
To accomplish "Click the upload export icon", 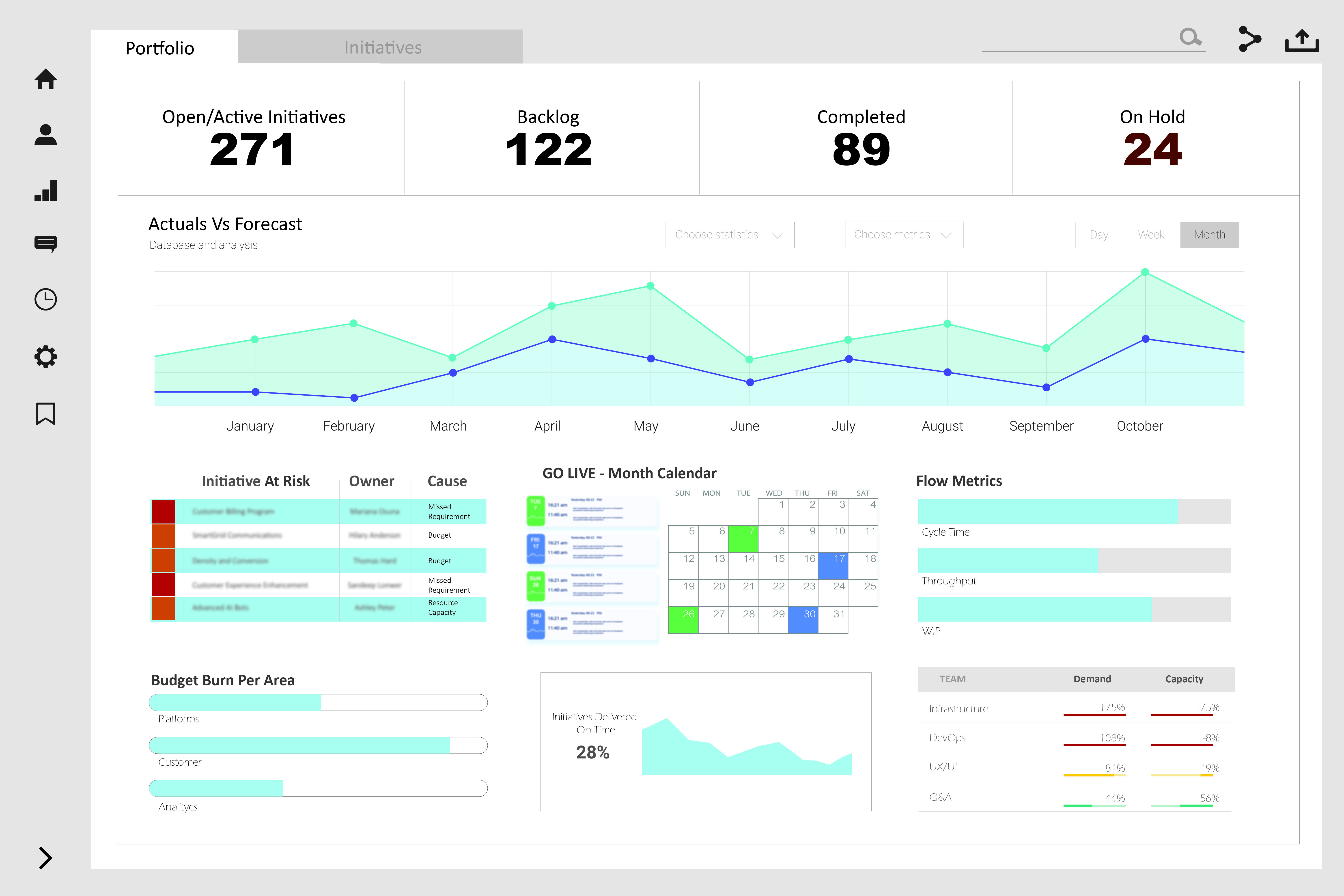I will point(1301,41).
